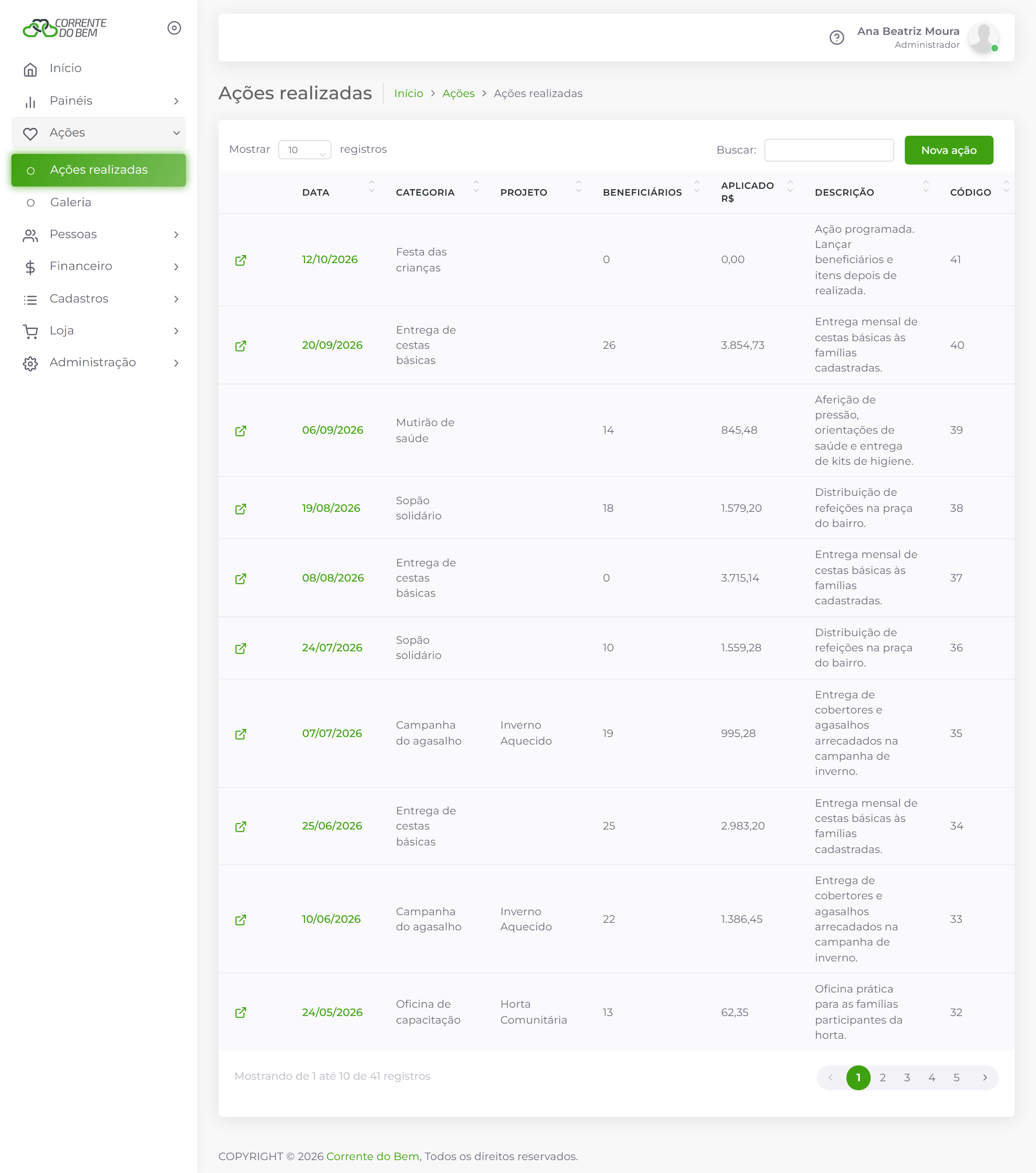Open external link icon for 20/09/2026 row
Image resolution: width=1036 pixels, height=1173 pixels.
click(x=240, y=345)
